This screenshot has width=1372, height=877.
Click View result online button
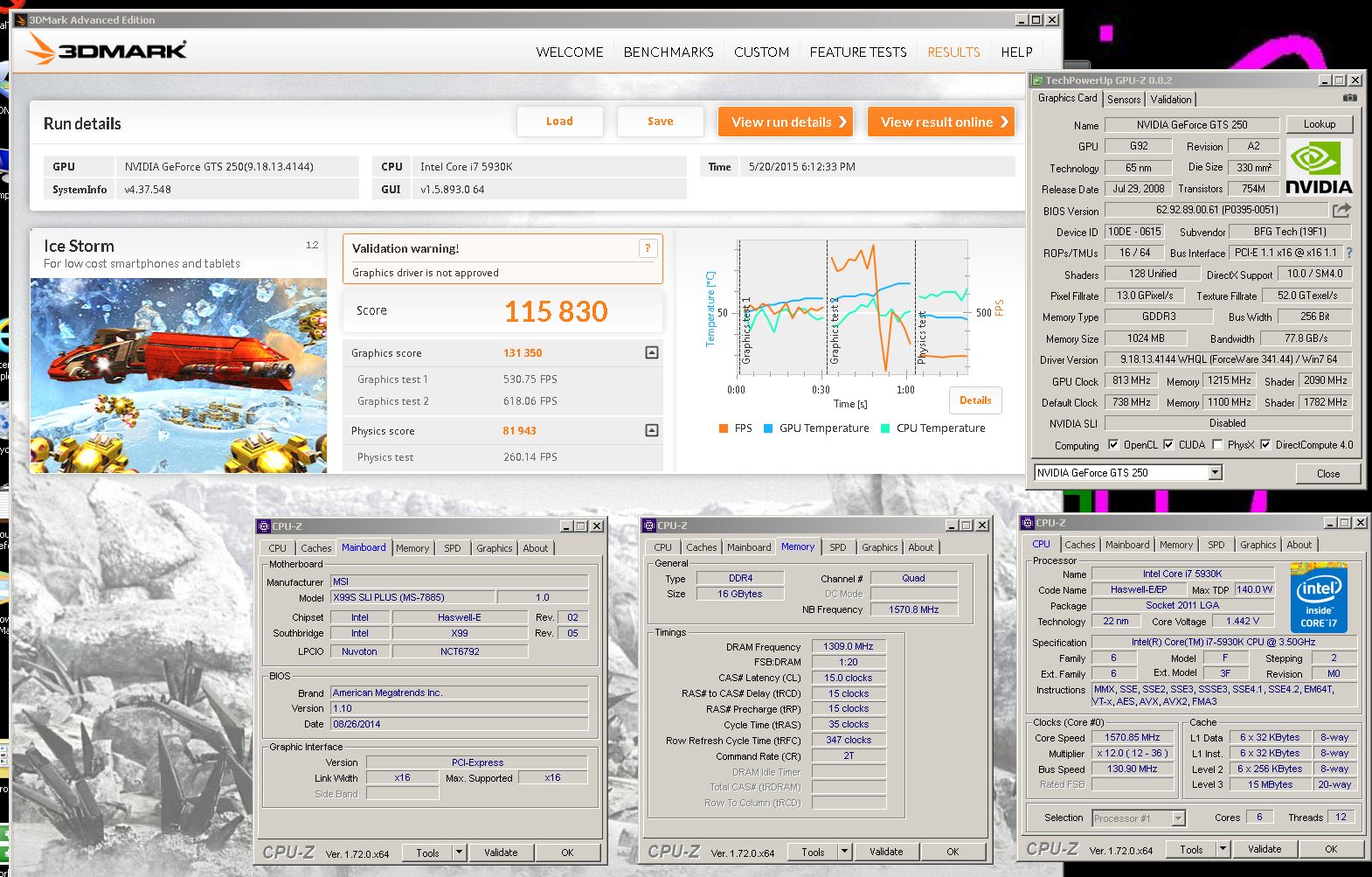click(x=941, y=122)
